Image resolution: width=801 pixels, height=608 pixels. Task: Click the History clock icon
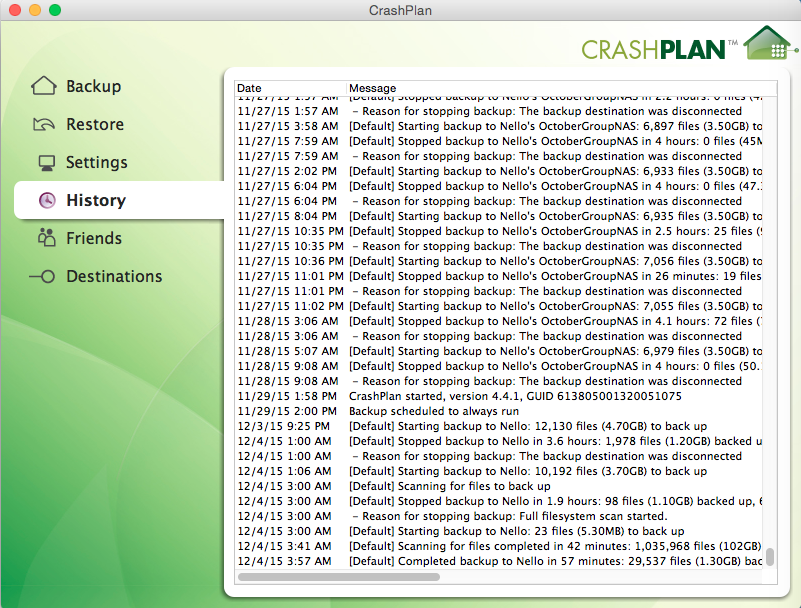[47, 200]
